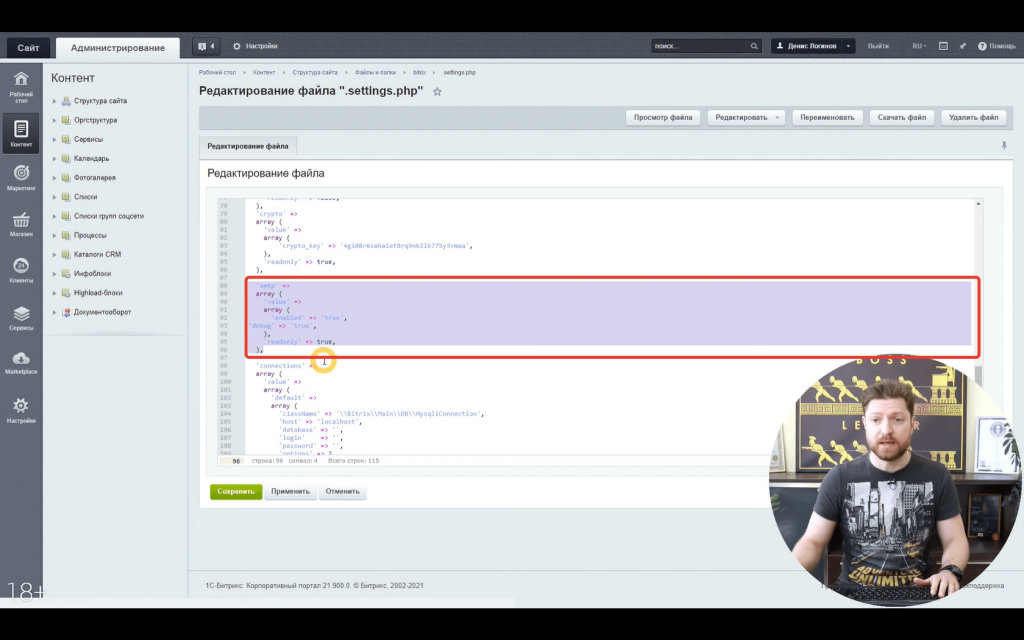Expand the Сервисы tree node
The width and height of the screenshot is (1024, 640).
(54, 139)
